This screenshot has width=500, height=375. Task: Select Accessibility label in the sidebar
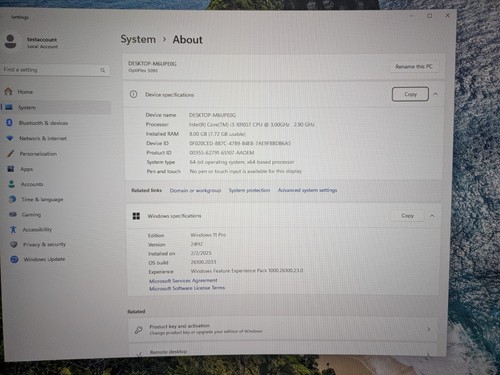point(37,229)
